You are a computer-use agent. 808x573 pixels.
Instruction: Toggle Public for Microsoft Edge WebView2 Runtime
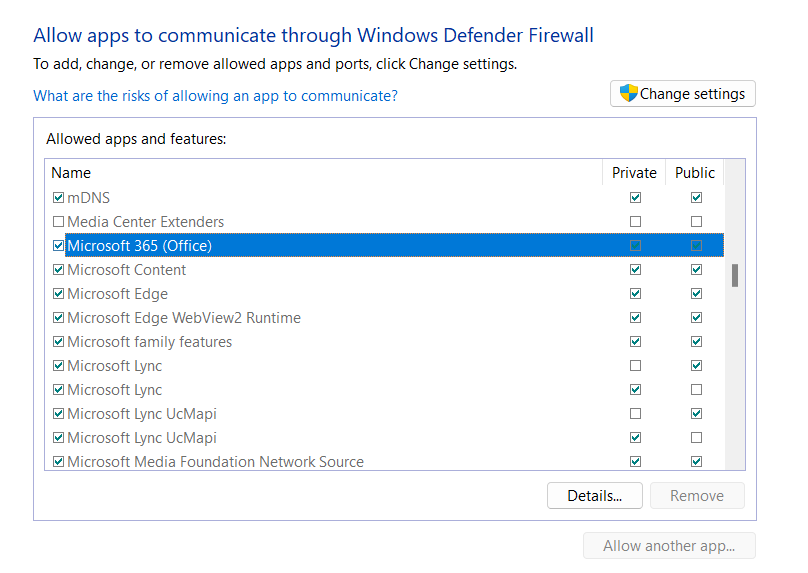pyautogui.click(x=696, y=317)
